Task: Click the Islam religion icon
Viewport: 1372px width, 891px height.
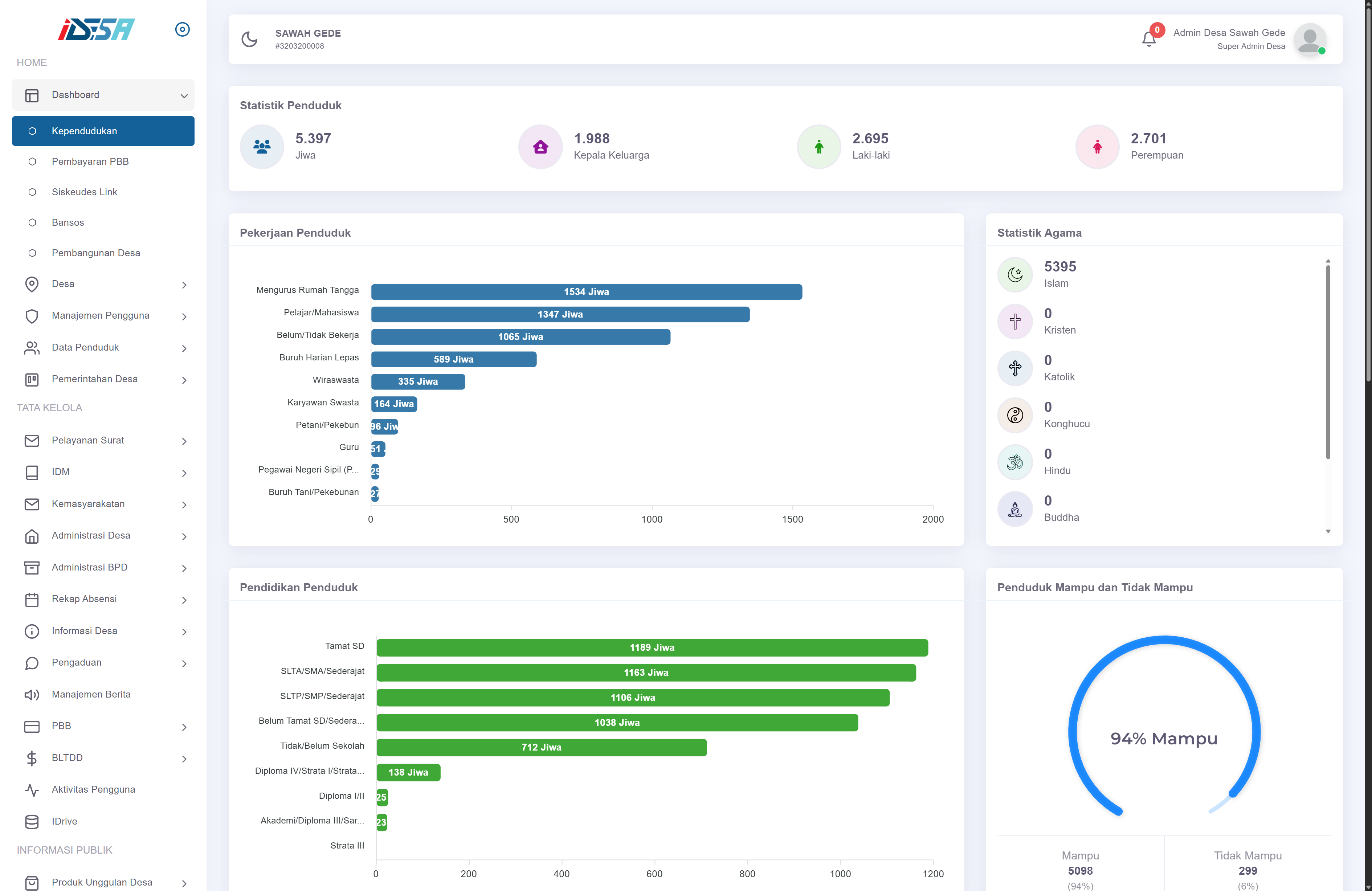Action: pos(1014,274)
